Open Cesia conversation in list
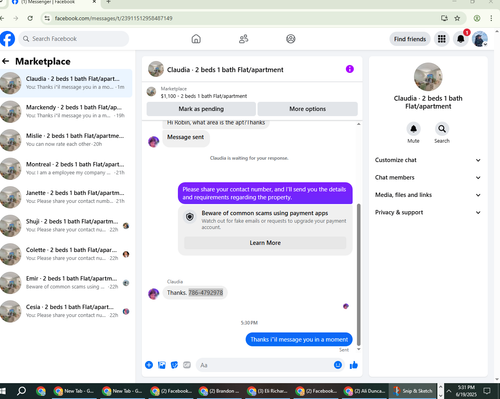This screenshot has width=500, height=399. point(66,311)
